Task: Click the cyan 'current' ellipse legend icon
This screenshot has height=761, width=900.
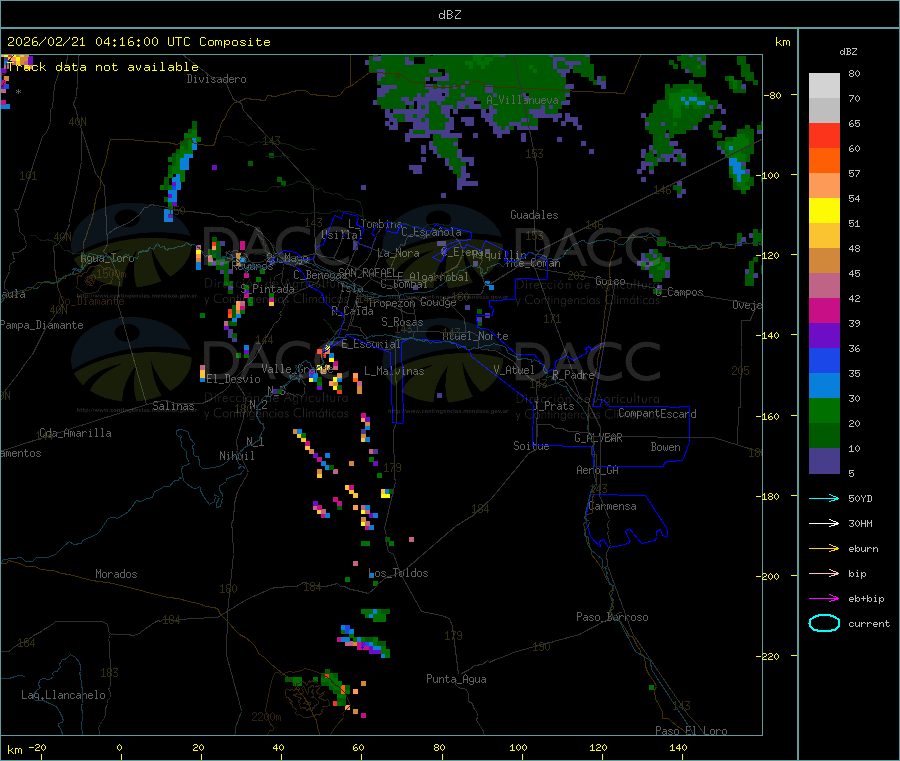Action: (x=824, y=623)
